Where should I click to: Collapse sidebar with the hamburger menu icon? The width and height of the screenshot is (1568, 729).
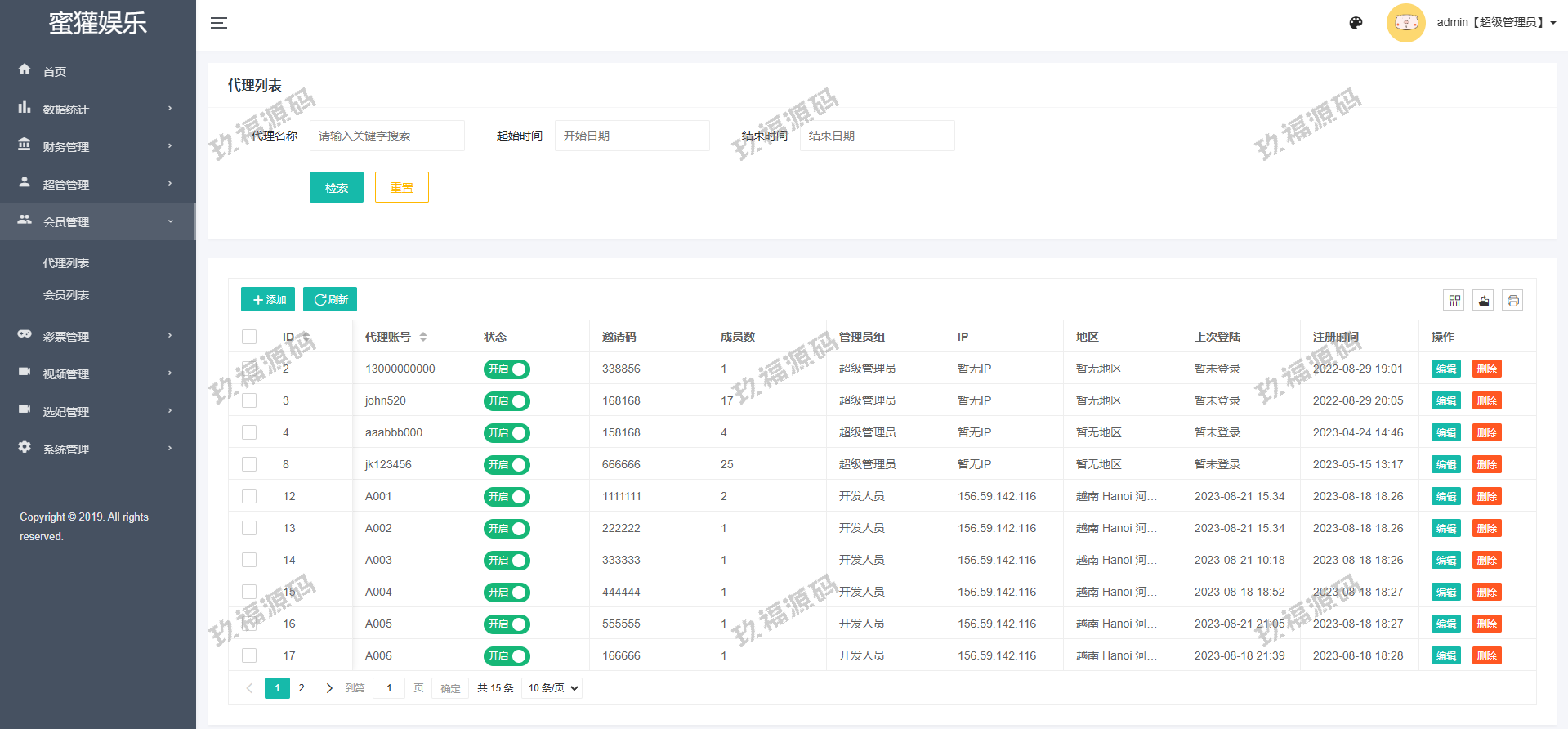click(219, 23)
